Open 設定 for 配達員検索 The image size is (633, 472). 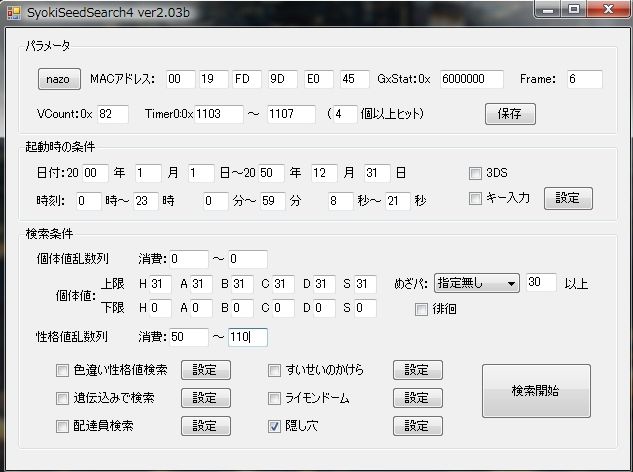(x=206, y=426)
